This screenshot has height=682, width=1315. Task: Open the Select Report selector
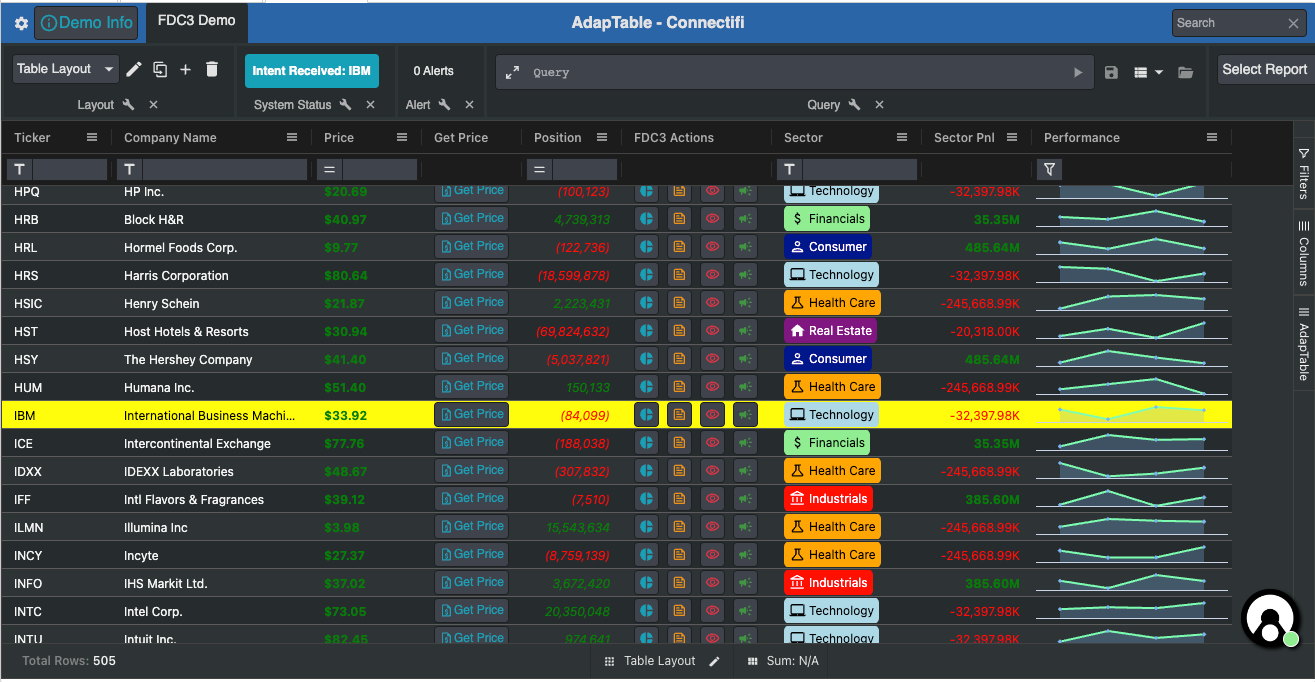pyautogui.click(x=1264, y=69)
